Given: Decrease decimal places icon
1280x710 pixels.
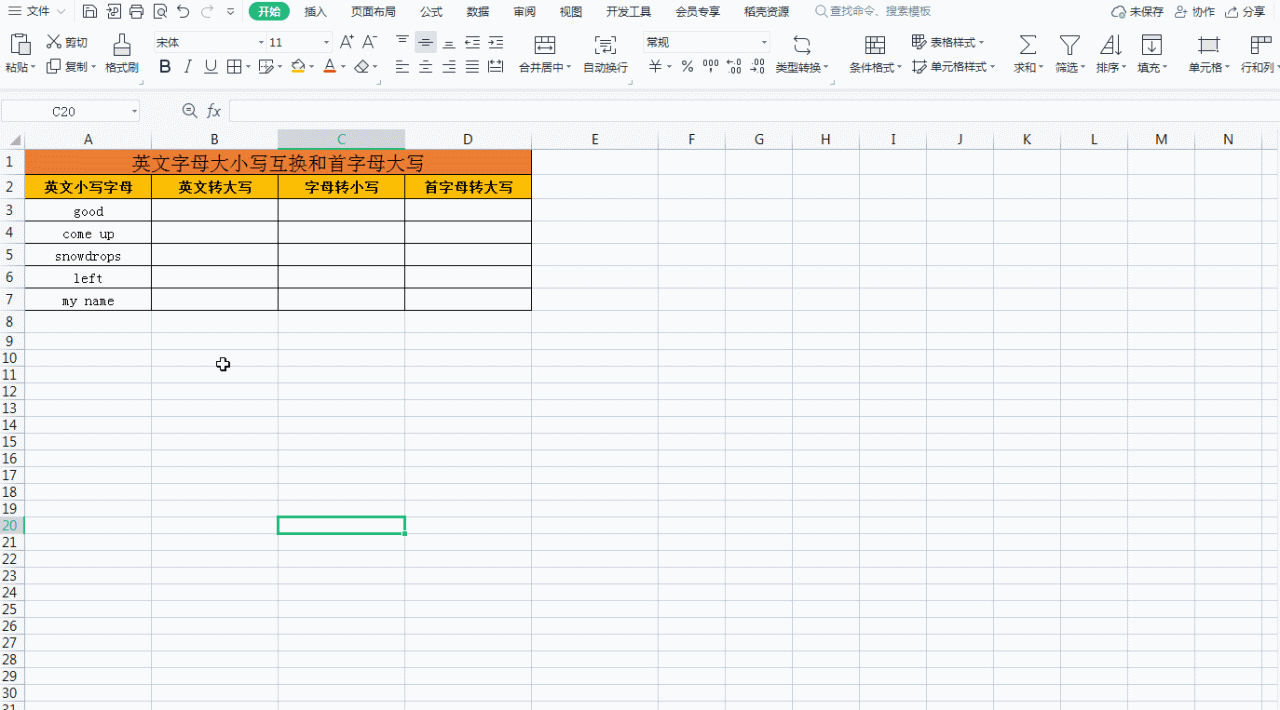Looking at the screenshot, I should point(757,66).
